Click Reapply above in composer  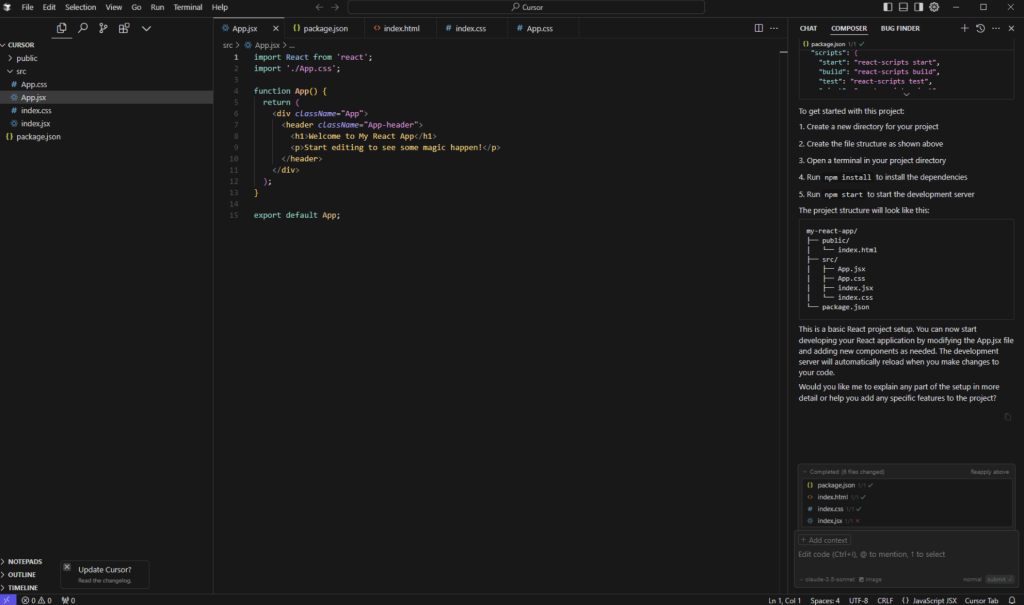coord(989,472)
